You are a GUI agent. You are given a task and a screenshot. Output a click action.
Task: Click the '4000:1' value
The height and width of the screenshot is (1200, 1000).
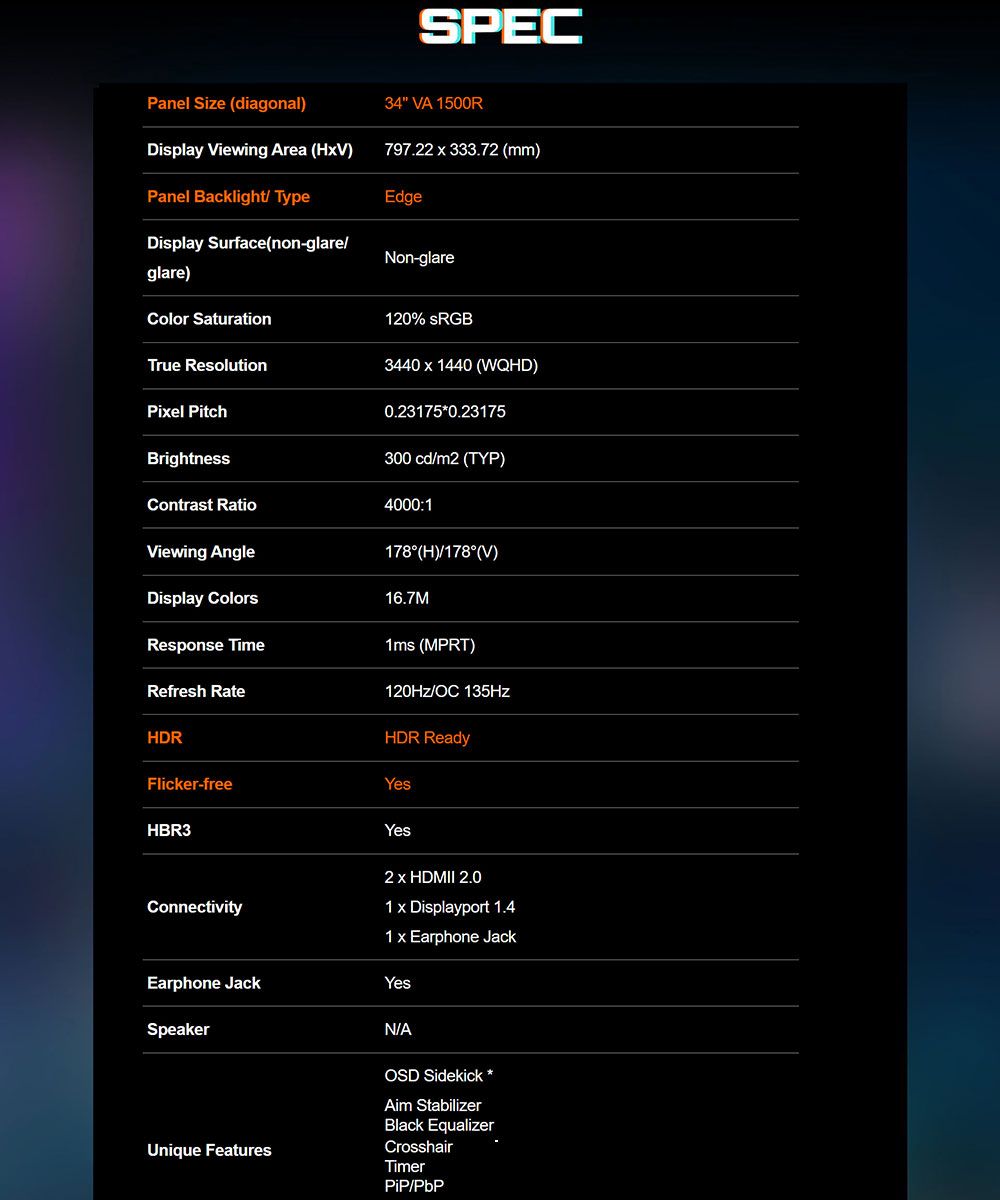point(408,505)
